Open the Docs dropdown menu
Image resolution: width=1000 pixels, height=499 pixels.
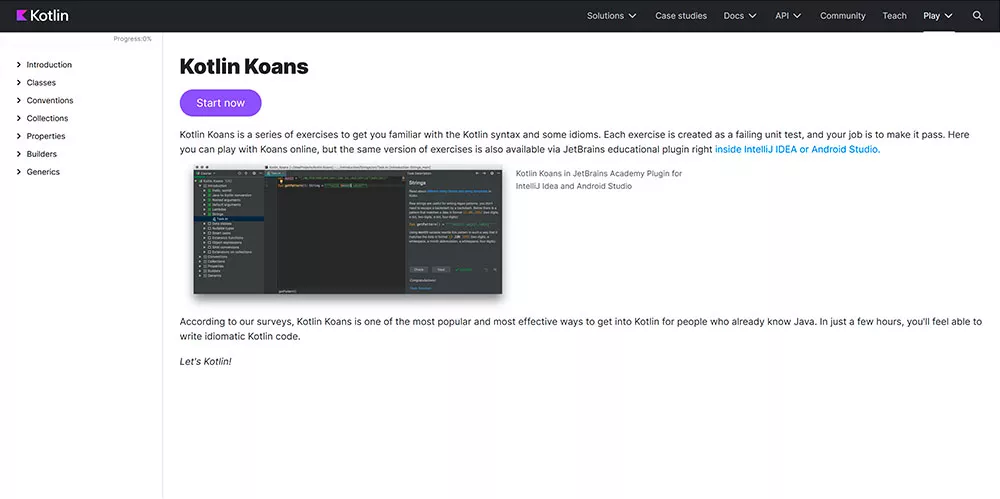[x=740, y=16]
